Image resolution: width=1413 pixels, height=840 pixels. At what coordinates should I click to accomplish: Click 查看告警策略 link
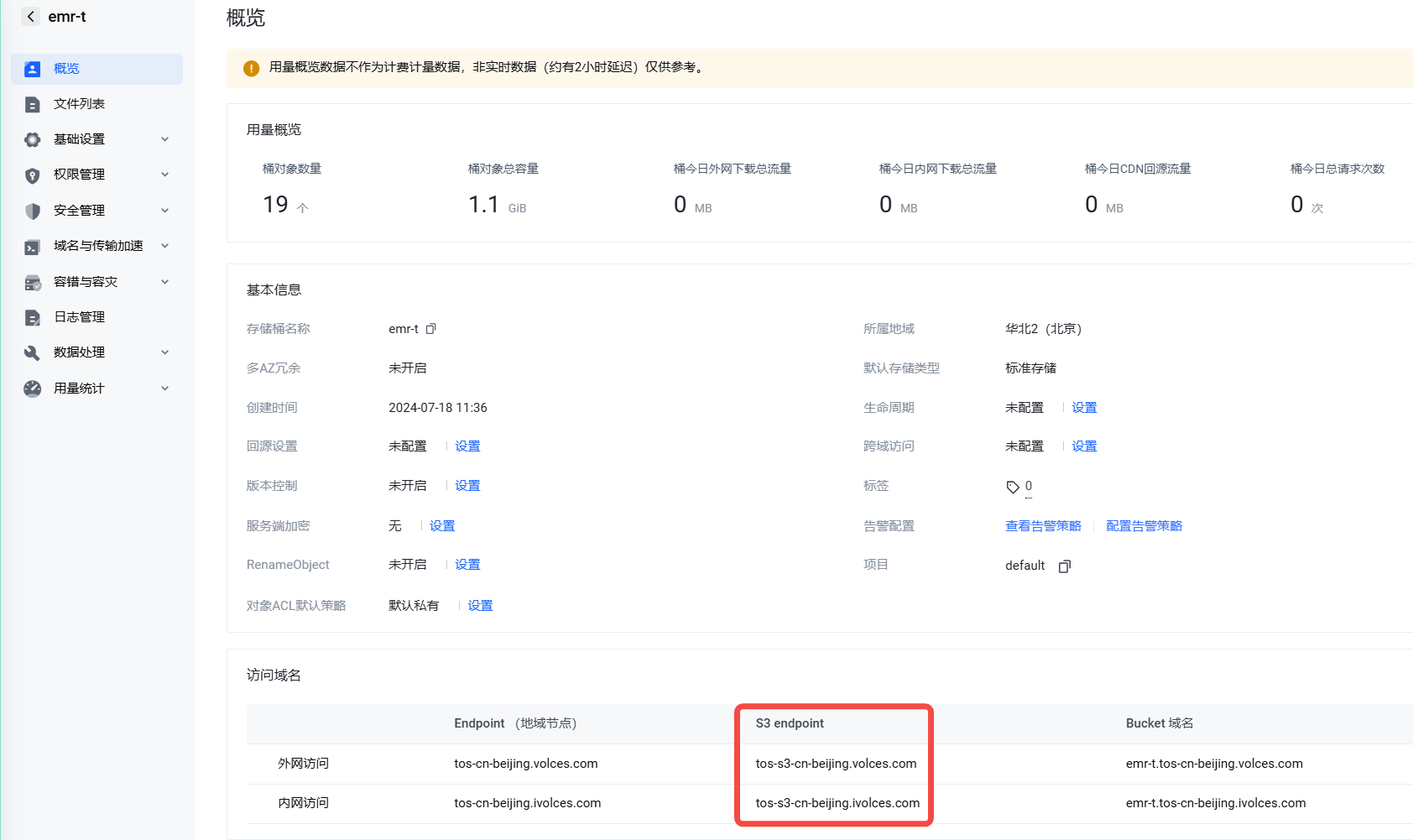1043,526
